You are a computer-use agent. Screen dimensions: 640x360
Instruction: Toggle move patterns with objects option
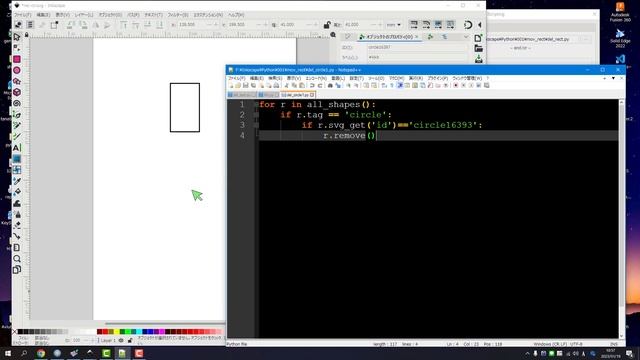point(450,25)
